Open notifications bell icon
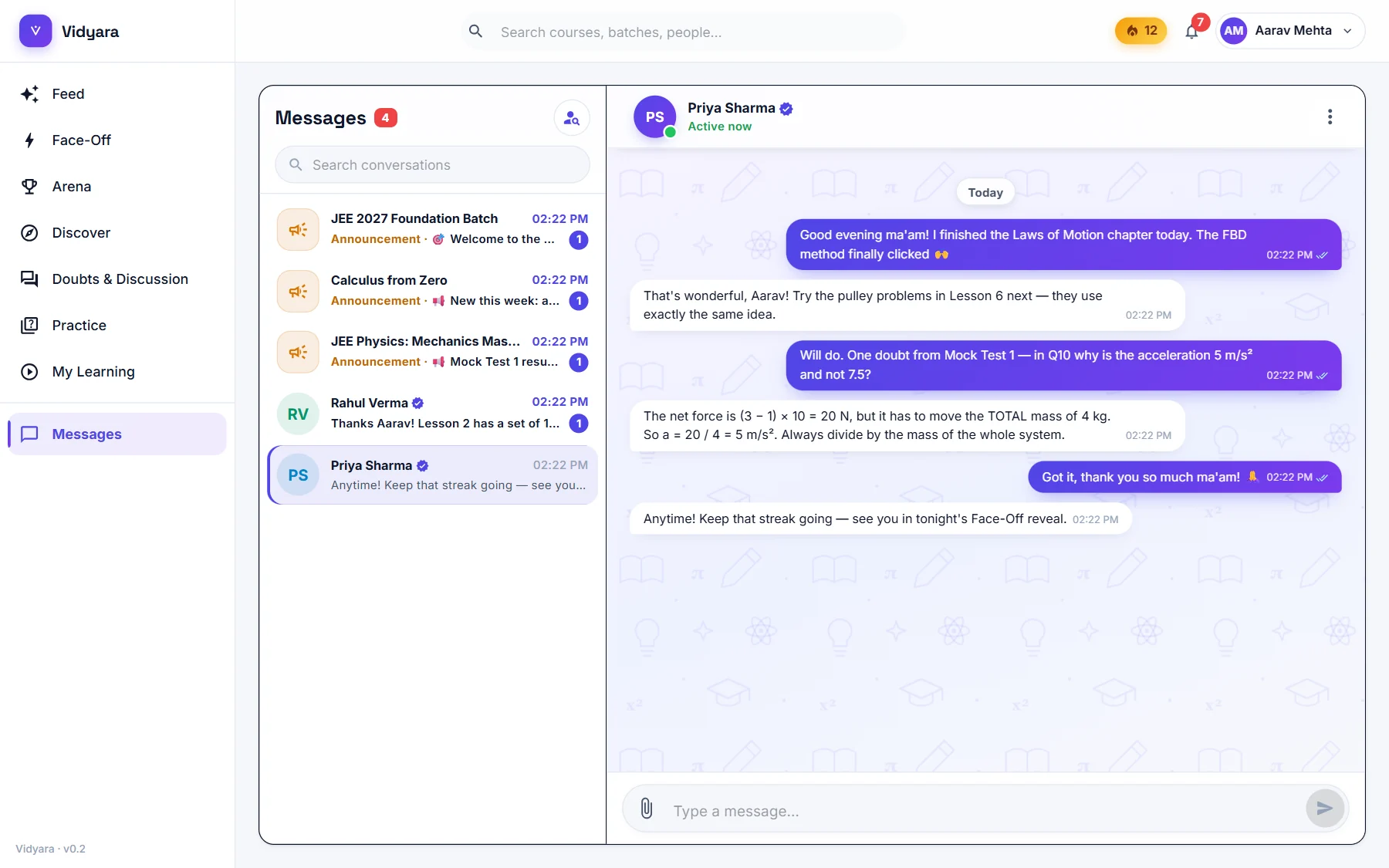Screen dimensions: 1389x868 point(1192,31)
